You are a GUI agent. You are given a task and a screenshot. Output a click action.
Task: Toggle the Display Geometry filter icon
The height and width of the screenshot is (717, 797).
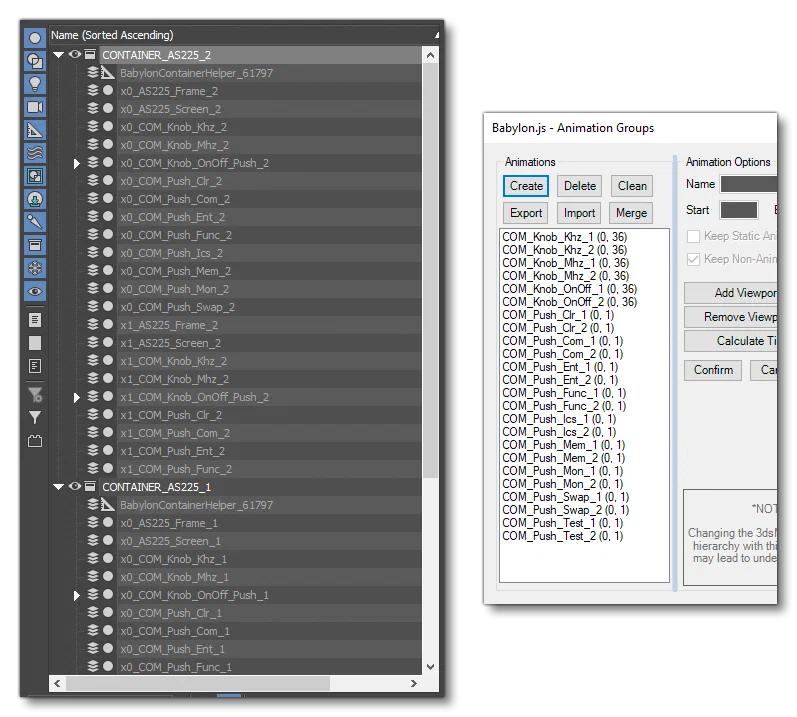click(35, 38)
